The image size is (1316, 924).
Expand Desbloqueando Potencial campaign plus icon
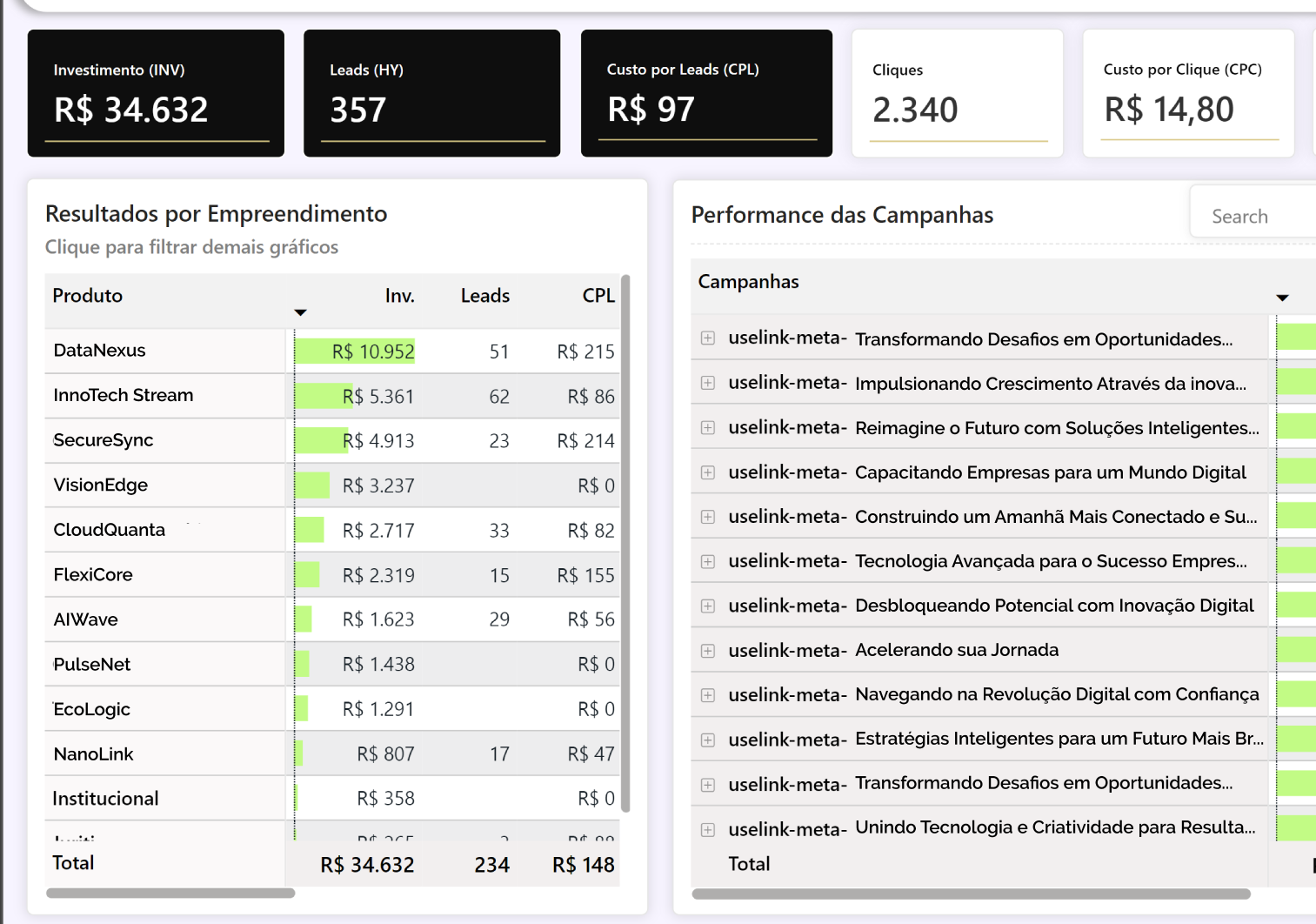tap(708, 606)
